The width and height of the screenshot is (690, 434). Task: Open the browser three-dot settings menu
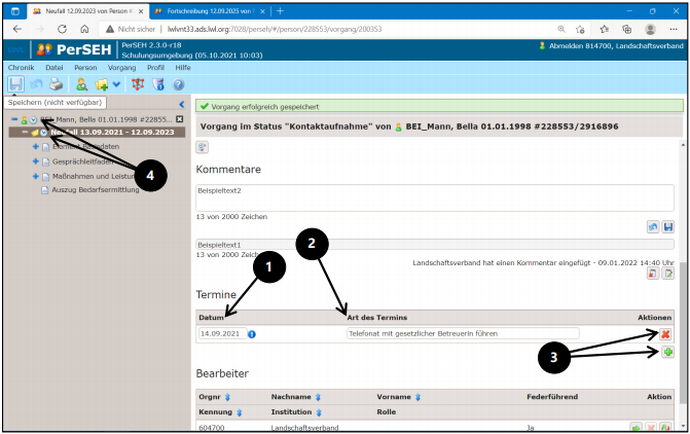point(673,29)
